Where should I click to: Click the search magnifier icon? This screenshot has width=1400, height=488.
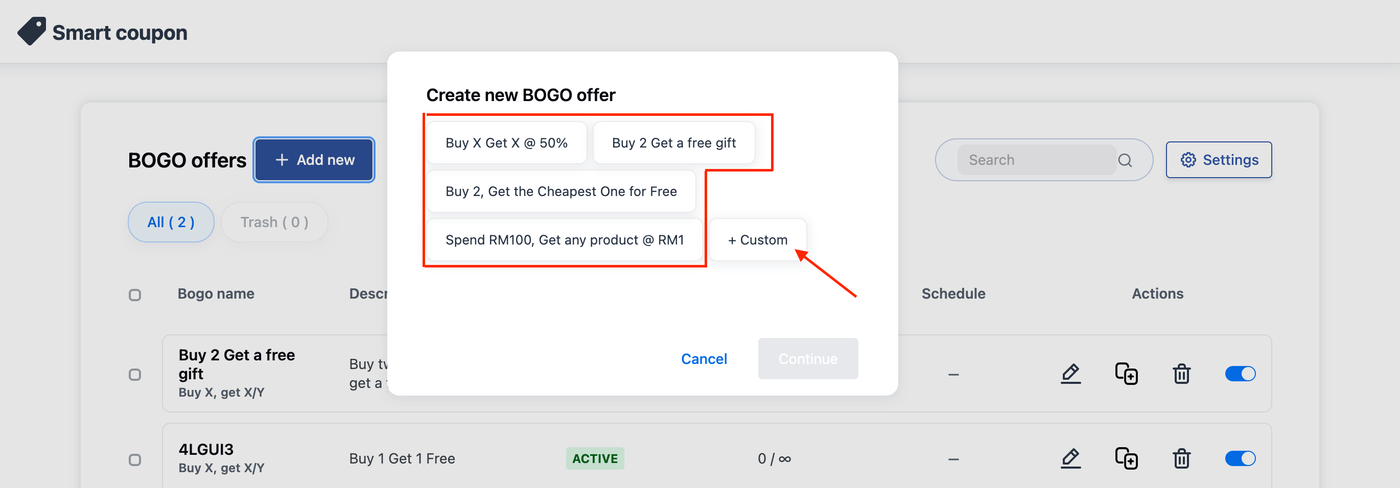(x=1125, y=160)
